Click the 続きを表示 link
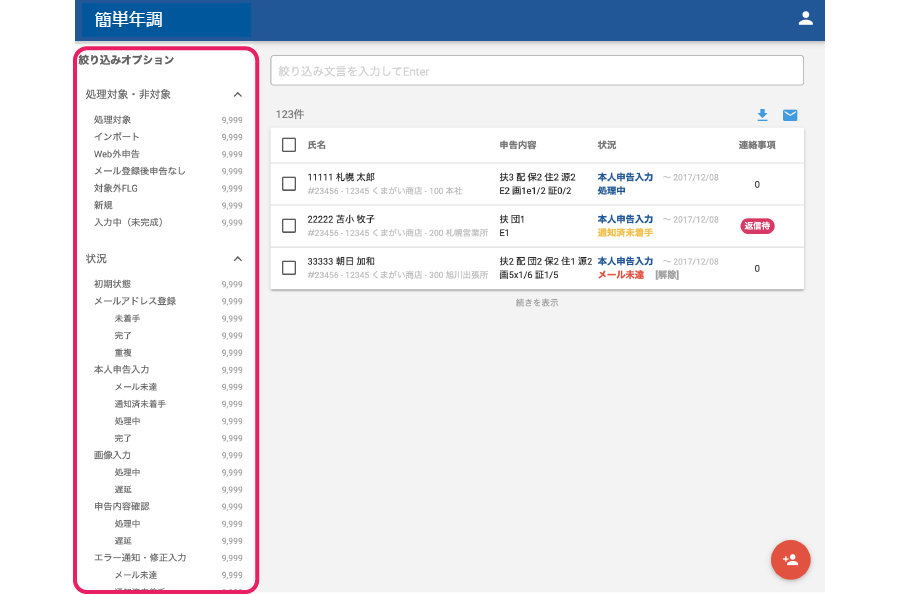This screenshot has width=900, height=595. pos(536,303)
